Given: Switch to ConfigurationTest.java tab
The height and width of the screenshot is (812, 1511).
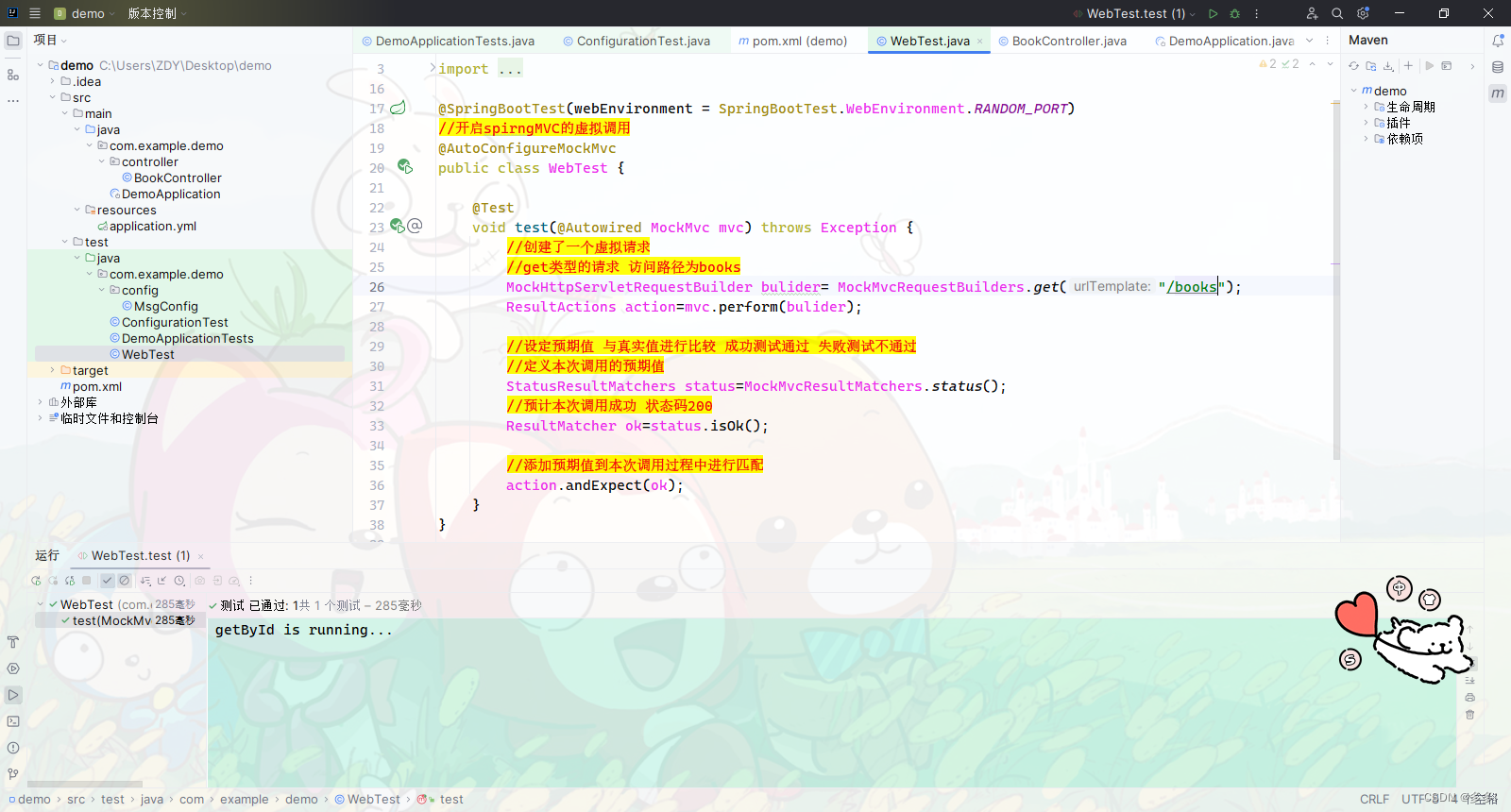Looking at the screenshot, I should point(636,41).
